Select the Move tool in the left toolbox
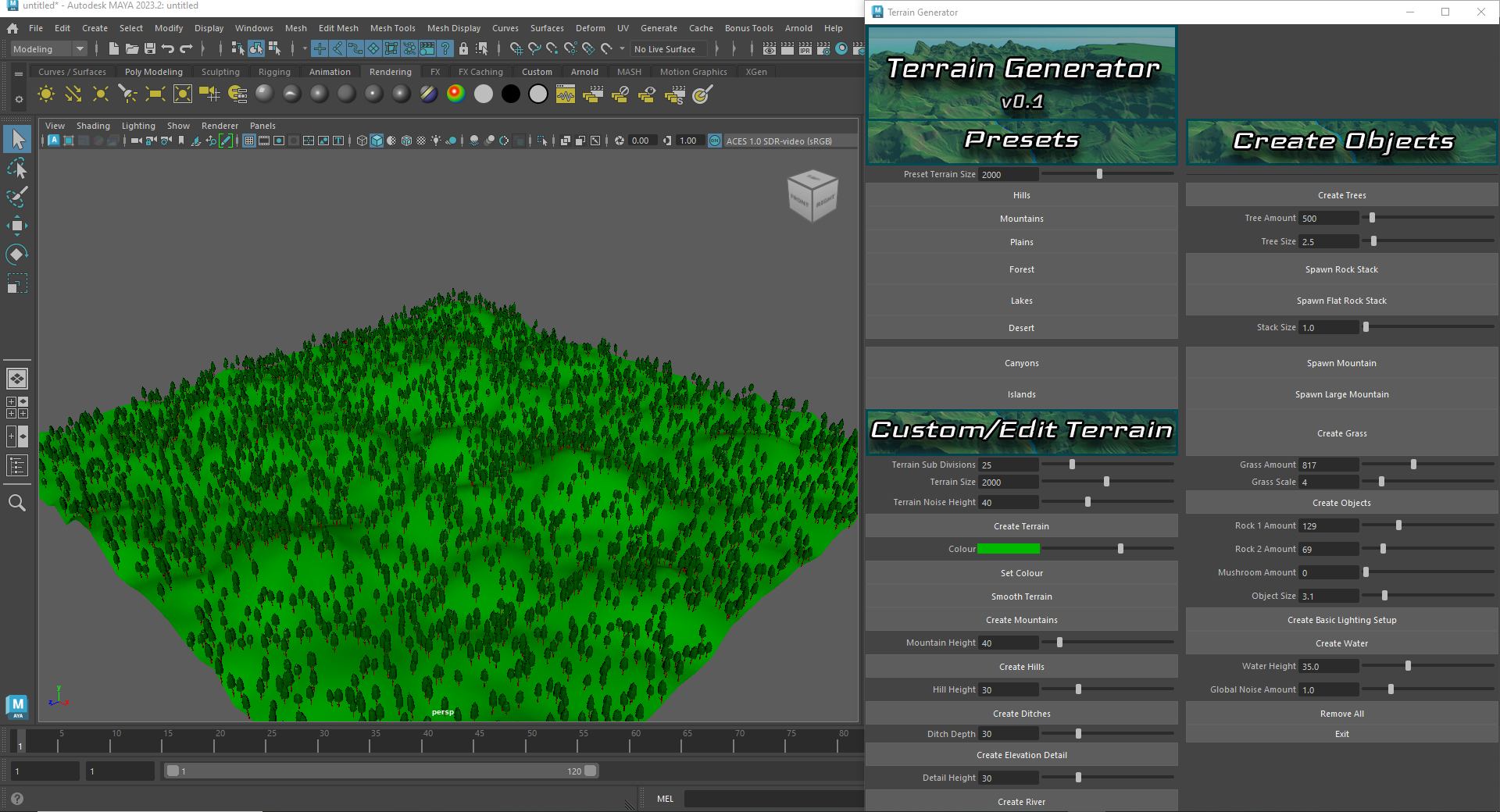Screen dimensions: 1500x812 [x=17, y=226]
